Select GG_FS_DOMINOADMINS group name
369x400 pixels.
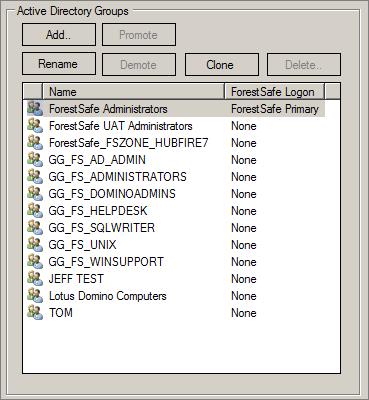(x=112, y=194)
